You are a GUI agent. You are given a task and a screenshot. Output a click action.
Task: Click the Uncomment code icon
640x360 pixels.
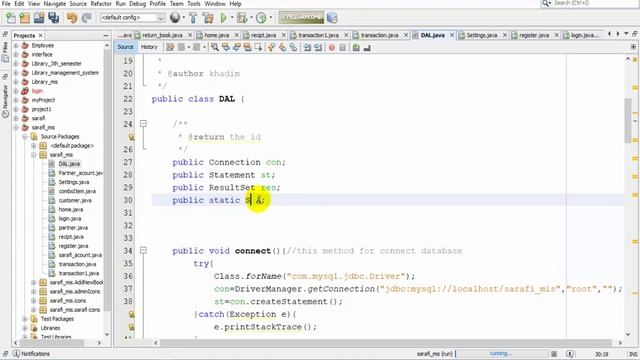point(367,48)
